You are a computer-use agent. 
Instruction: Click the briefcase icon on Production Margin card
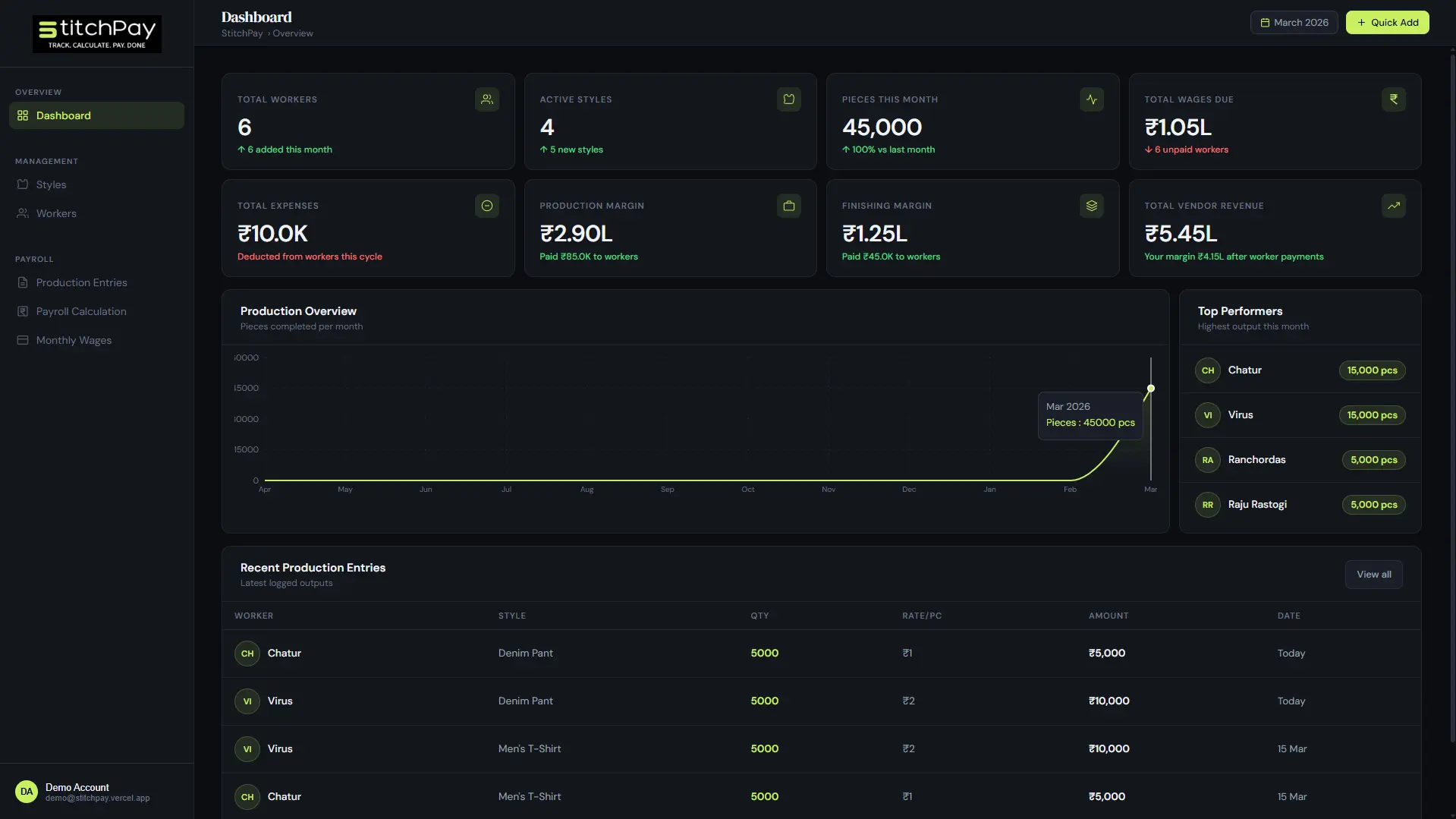[789, 206]
